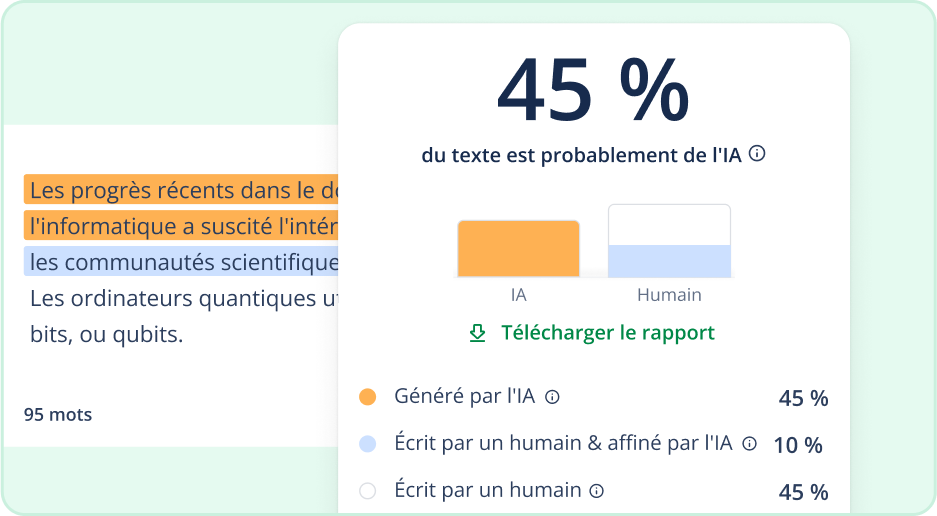The width and height of the screenshot is (937, 516).
Task: Click the blue dot for human-written AI-refined
Action: 367,444
